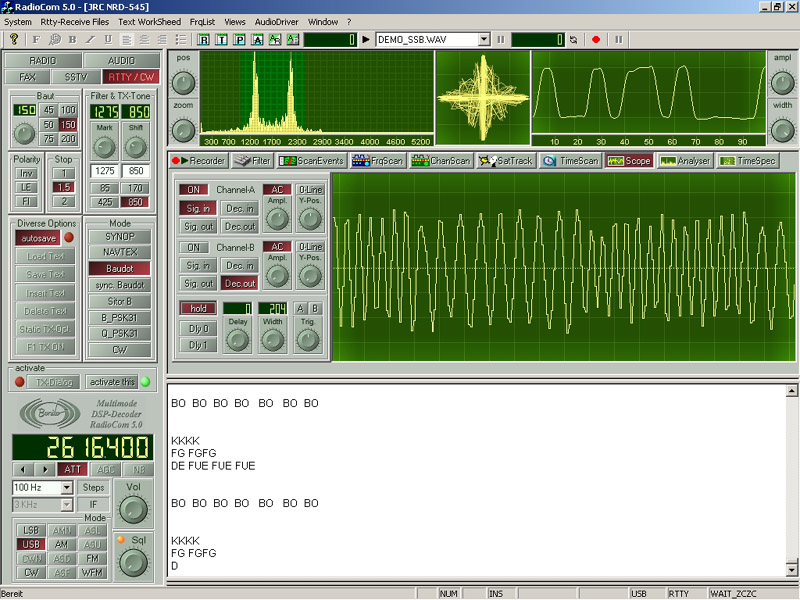Screen dimensions: 800x600
Task: Click the loop/repeat icon in toolbar
Action: [x=574, y=39]
